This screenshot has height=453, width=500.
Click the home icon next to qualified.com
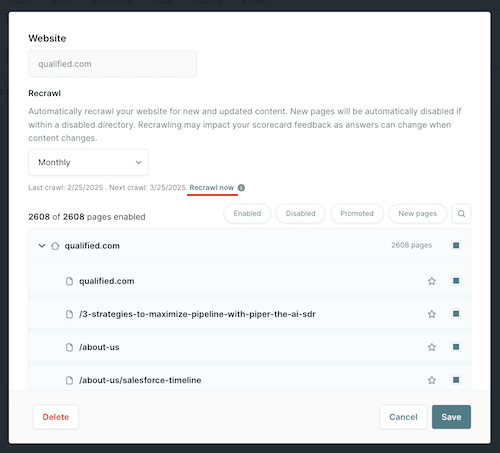click(x=55, y=246)
